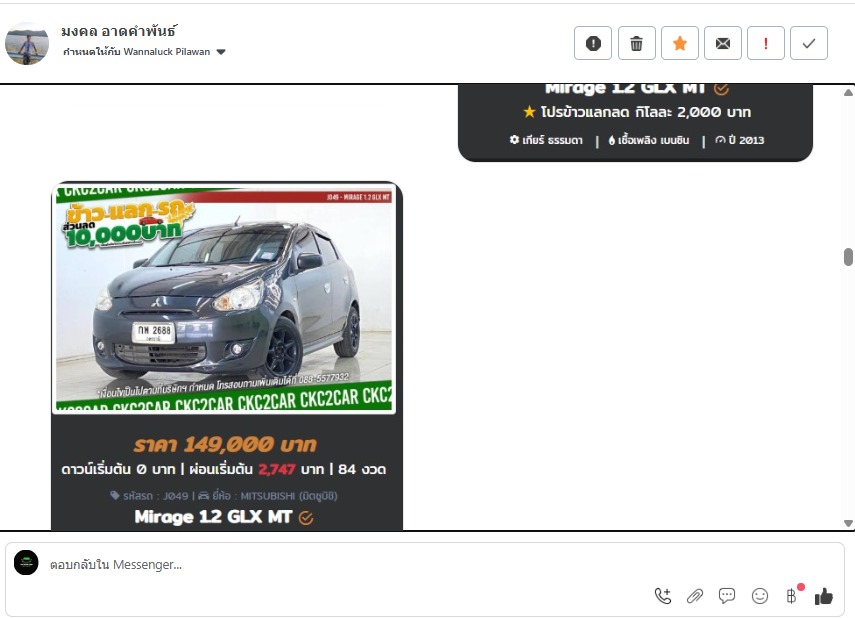Screen dimensions: 855x618
Task: Mark conversation as spam with exclamation octagon icon
Action: point(593,43)
